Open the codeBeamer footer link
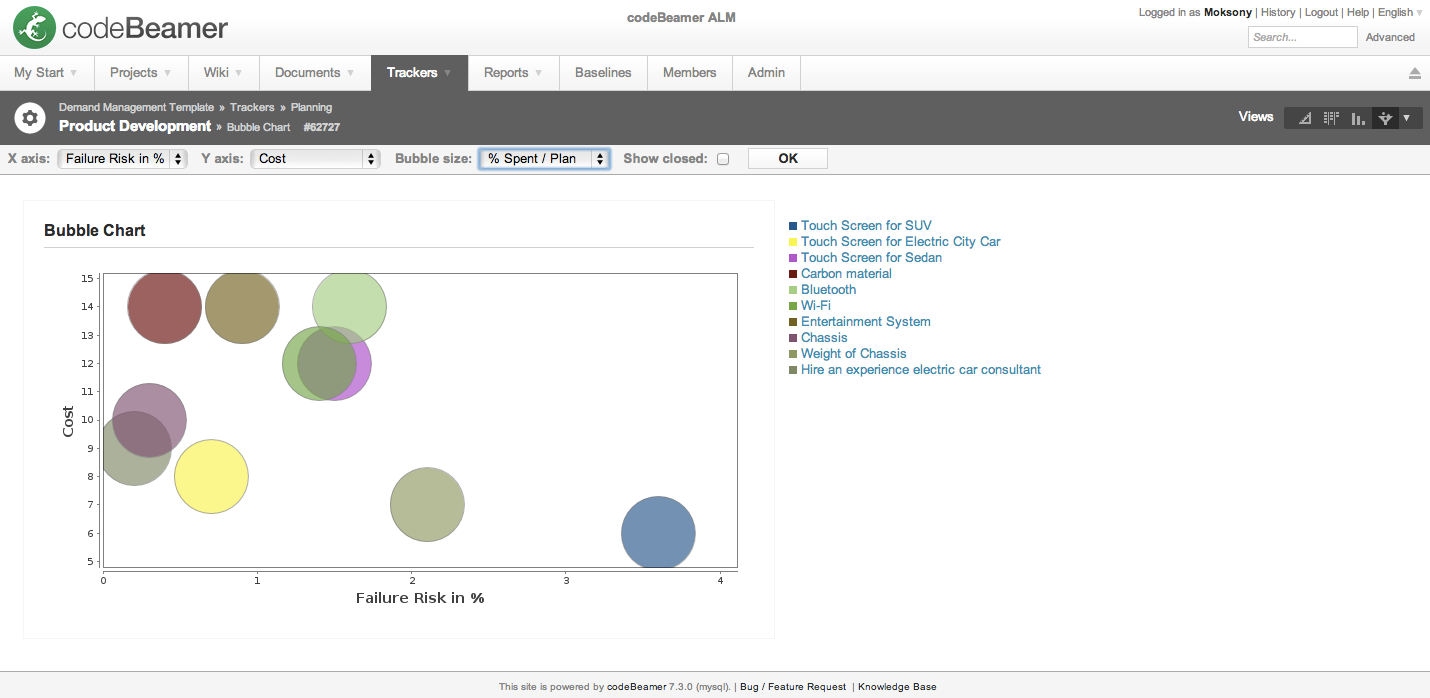The width and height of the screenshot is (1430, 698). coord(636,687)
